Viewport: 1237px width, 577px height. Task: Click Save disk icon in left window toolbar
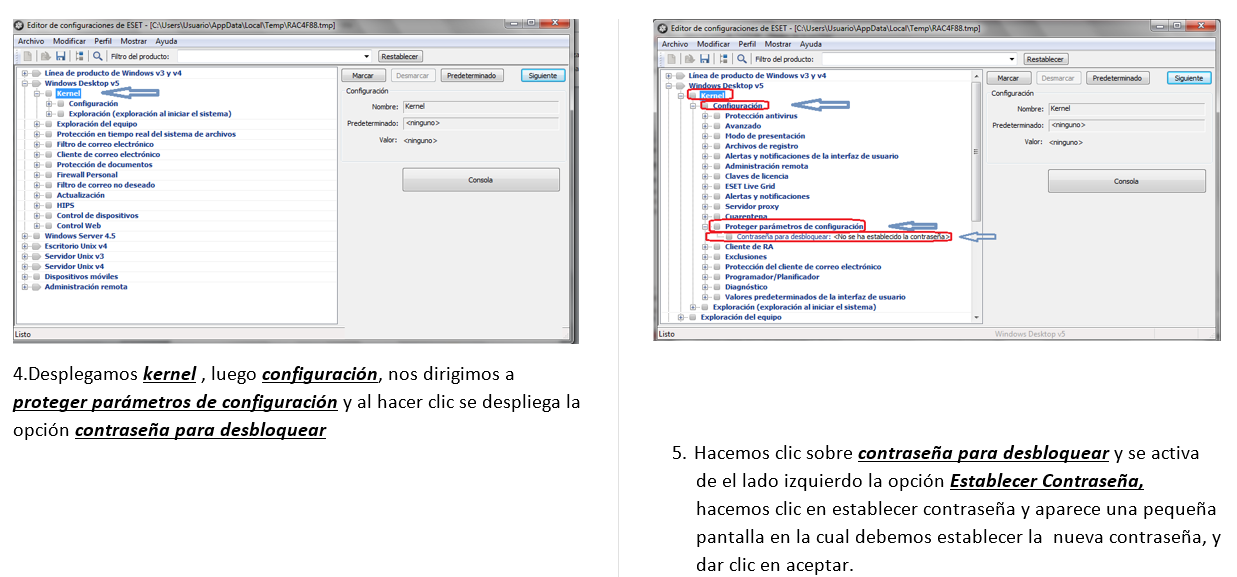61,57
